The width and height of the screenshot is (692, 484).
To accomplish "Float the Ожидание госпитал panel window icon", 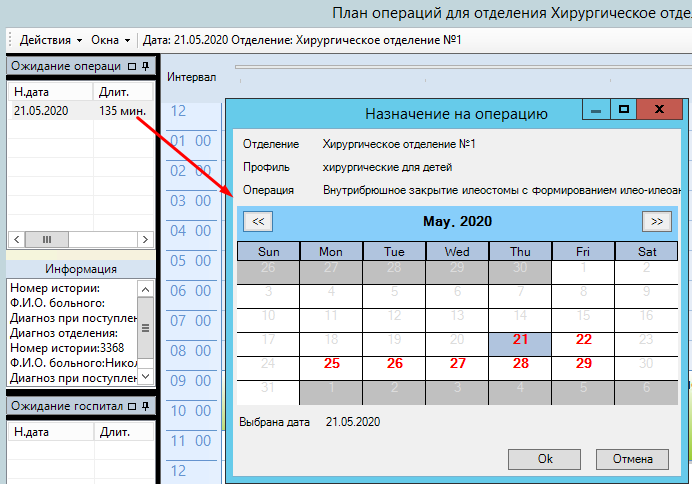I will (x=132, y=406).
